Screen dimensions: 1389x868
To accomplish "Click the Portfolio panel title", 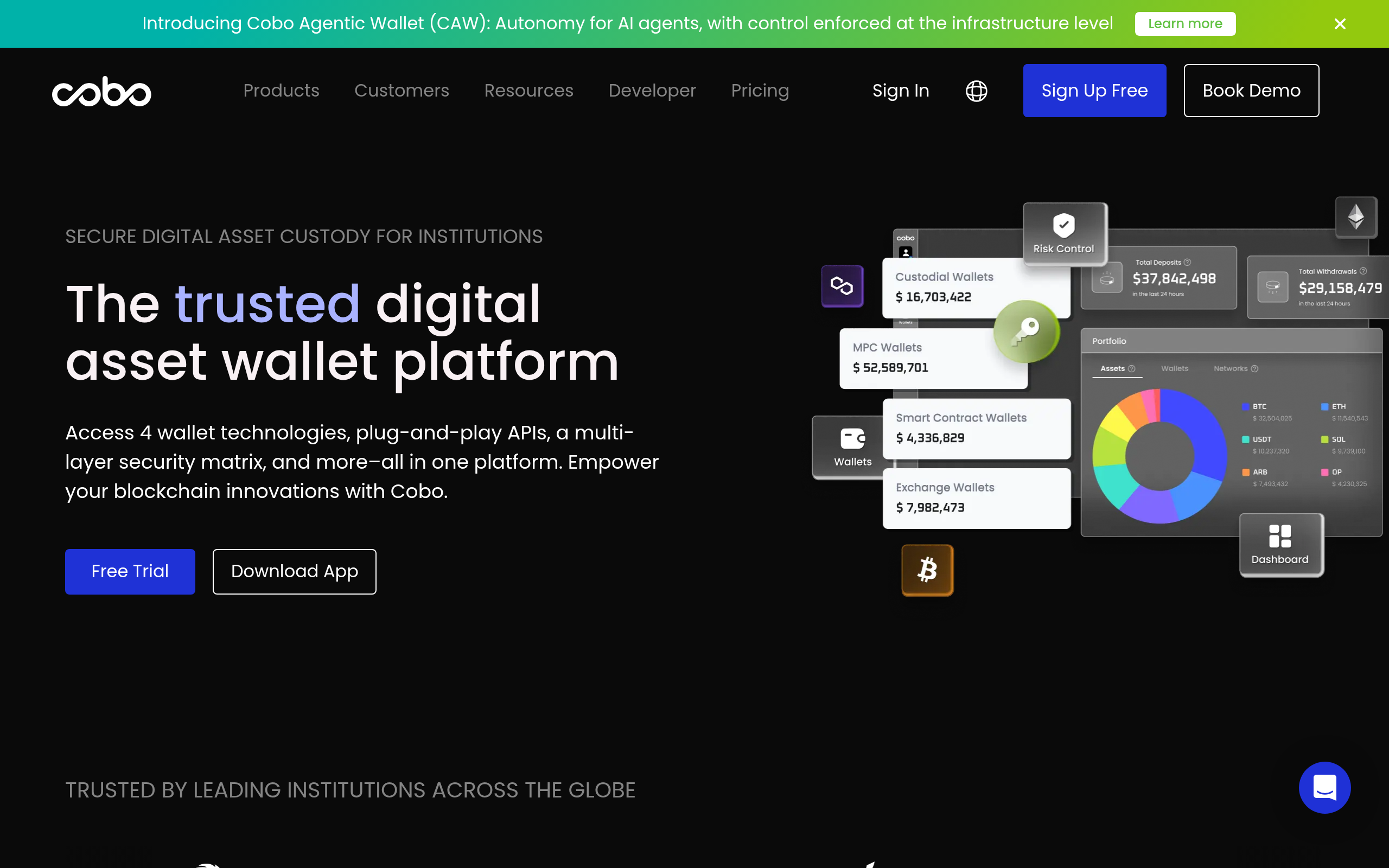I will [1109, 341].
